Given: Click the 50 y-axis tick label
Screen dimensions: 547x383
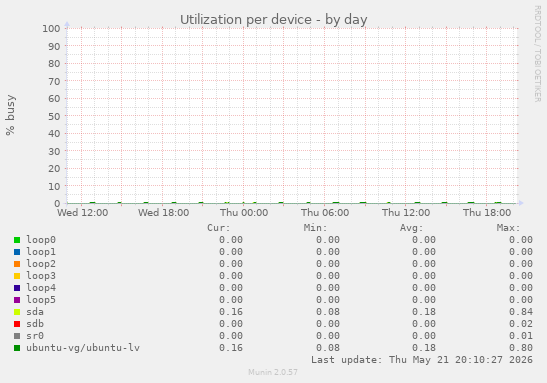Looking at the screenshot, I should (54, 116).
